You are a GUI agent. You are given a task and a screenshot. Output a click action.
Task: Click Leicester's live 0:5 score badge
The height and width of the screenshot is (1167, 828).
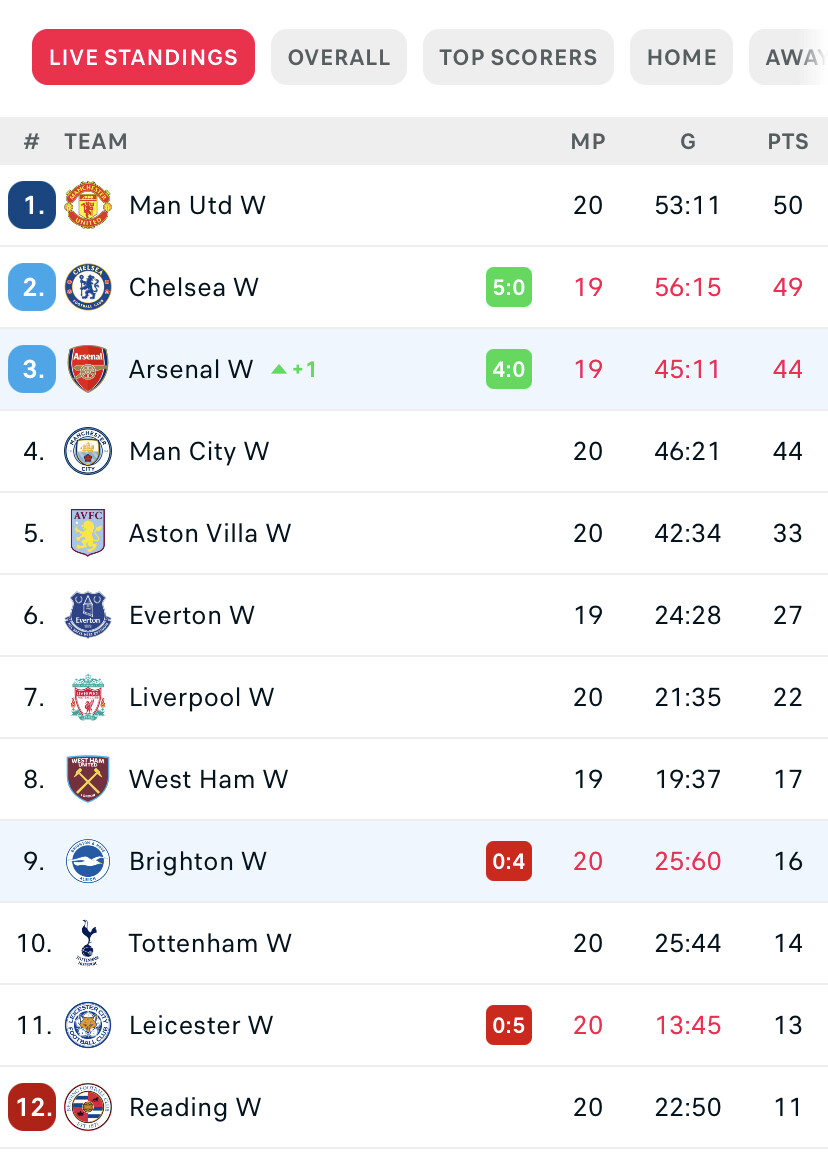point(509,1025)
